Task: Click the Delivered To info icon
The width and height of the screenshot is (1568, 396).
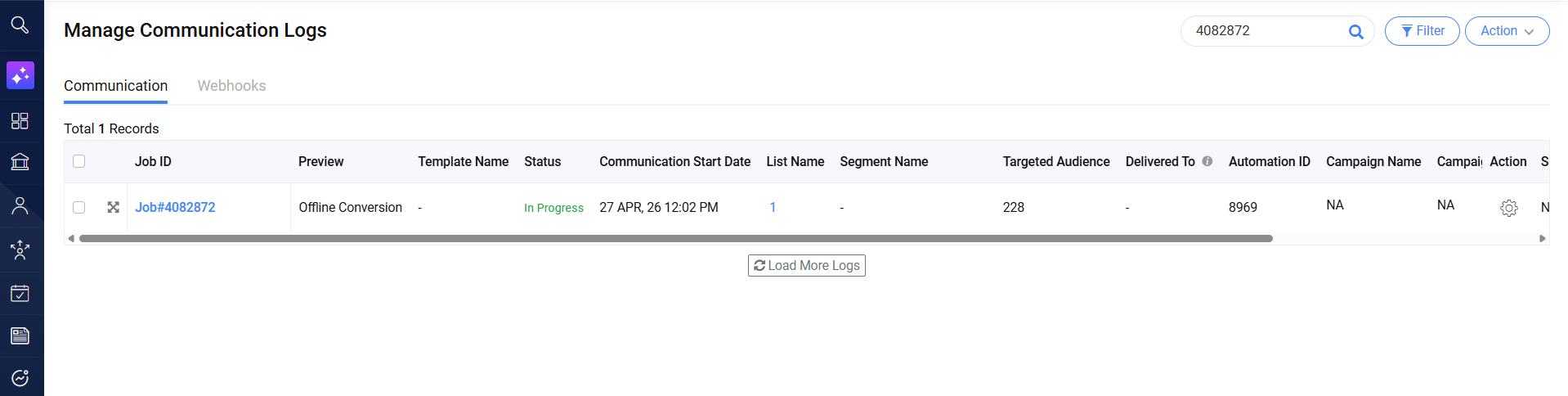Action: pos(1207,161)
